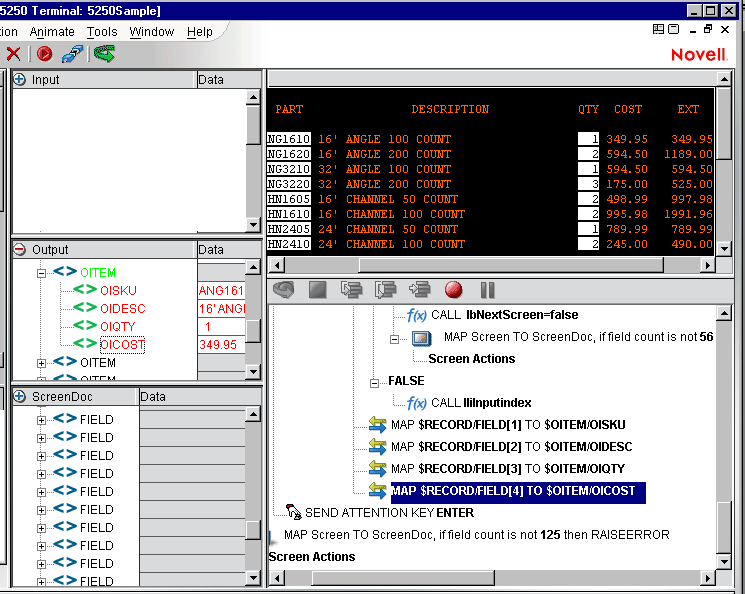Click the grayed back arrow in animation toolbar
This screenshot has width=745, height=594.
[284, 290]
